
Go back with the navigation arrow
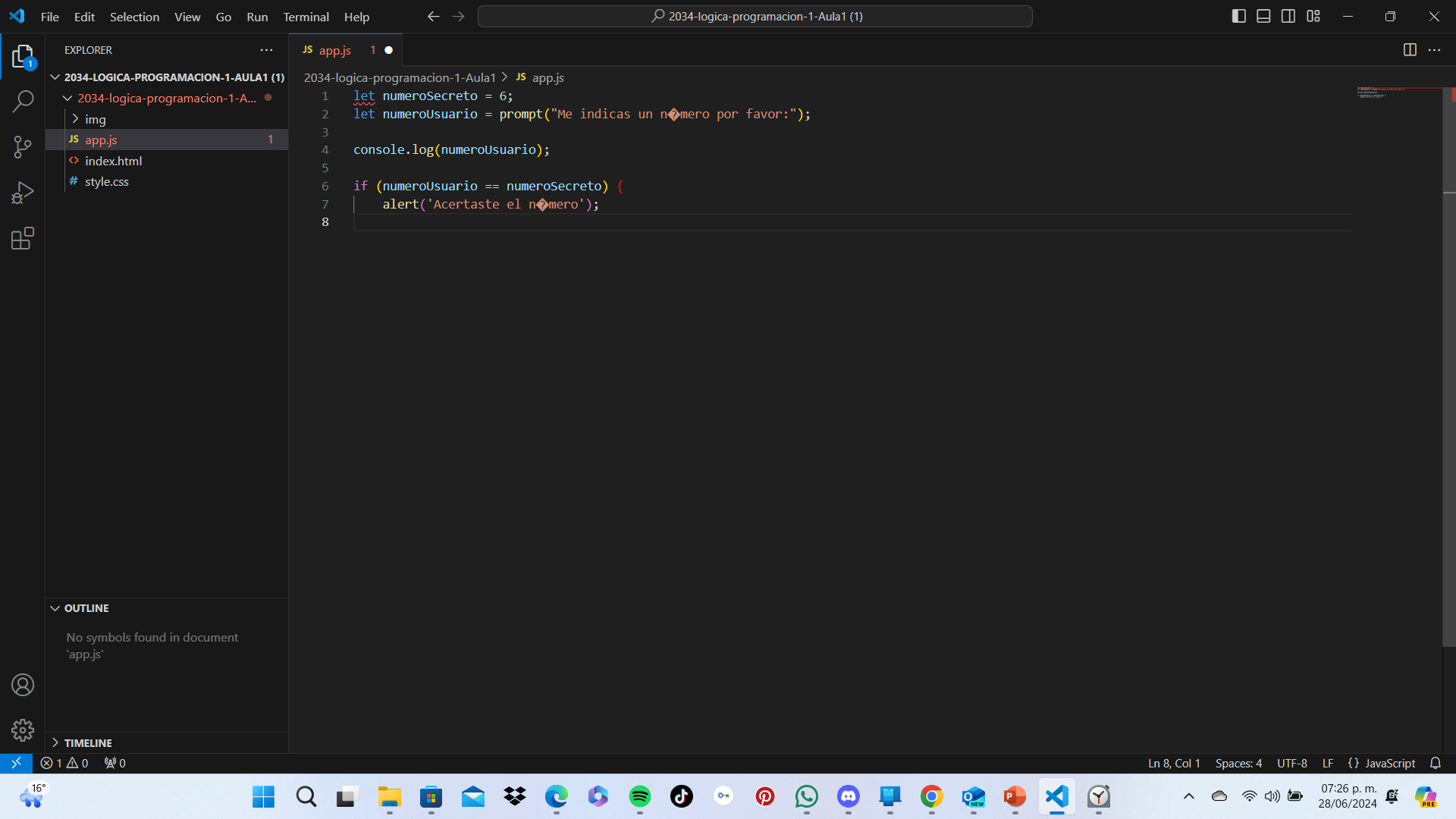click(433, 16)
